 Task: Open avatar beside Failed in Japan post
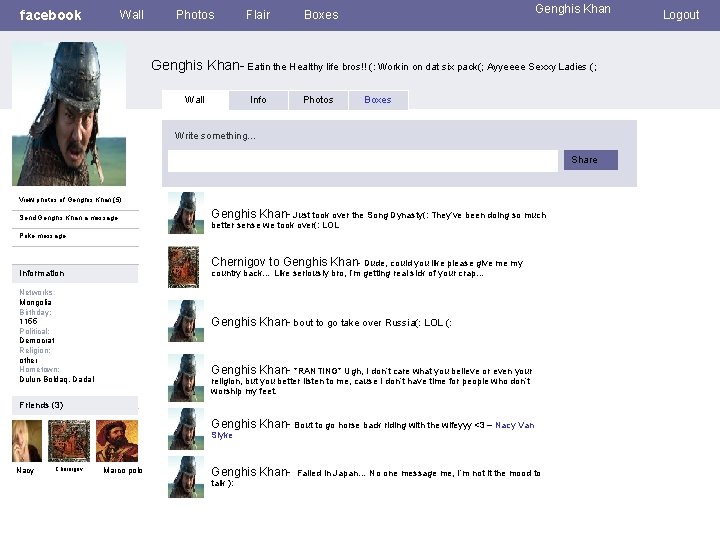point(186,477)
